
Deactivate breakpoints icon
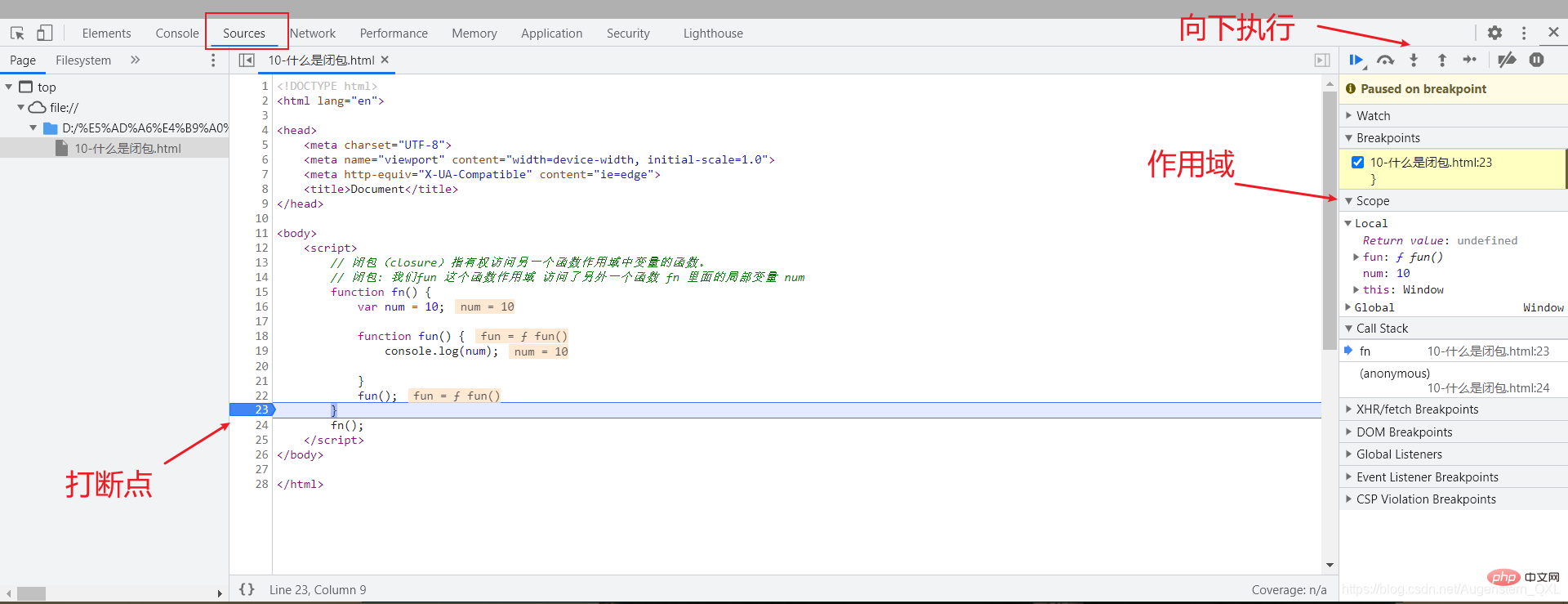click(1508, 60)
